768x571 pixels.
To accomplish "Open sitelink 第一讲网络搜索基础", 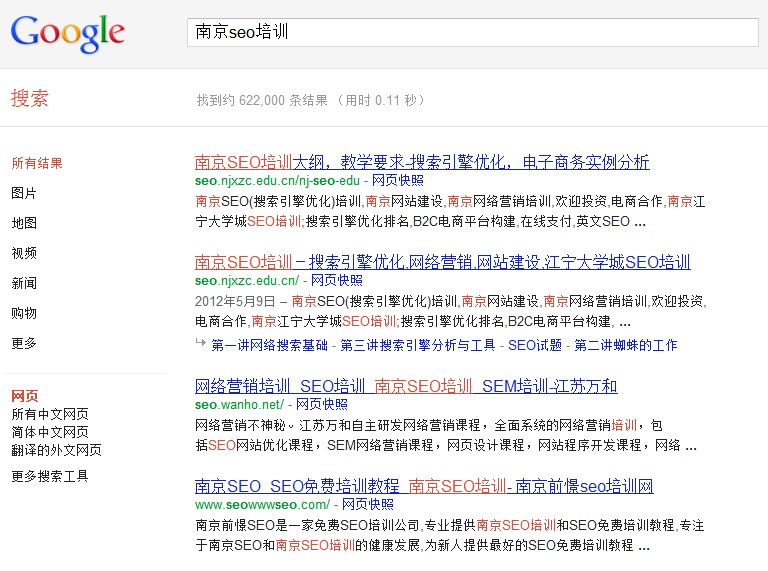I will (x=269, y=345).
